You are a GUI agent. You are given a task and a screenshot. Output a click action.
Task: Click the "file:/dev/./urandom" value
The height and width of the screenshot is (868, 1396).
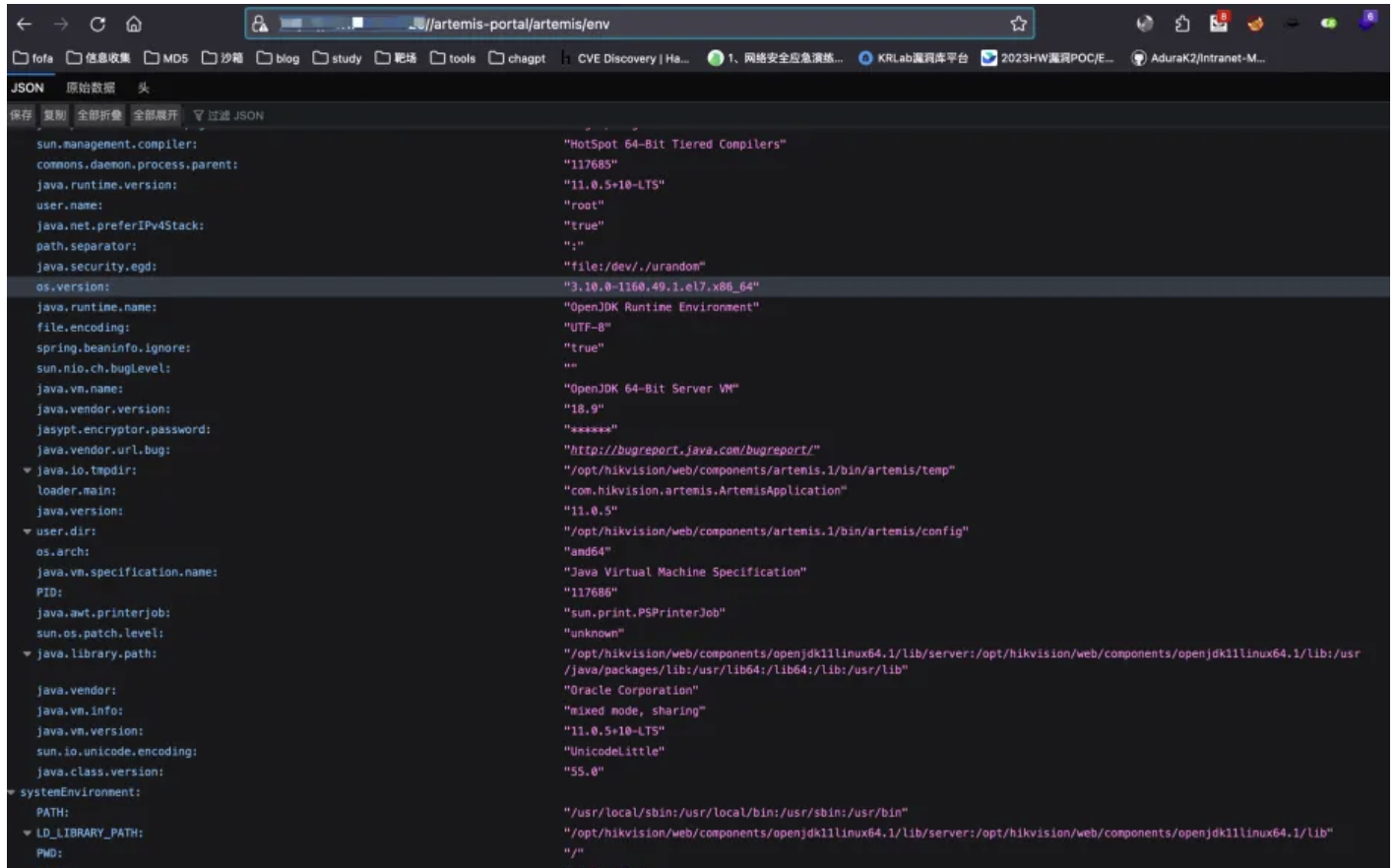click(634, 267)
